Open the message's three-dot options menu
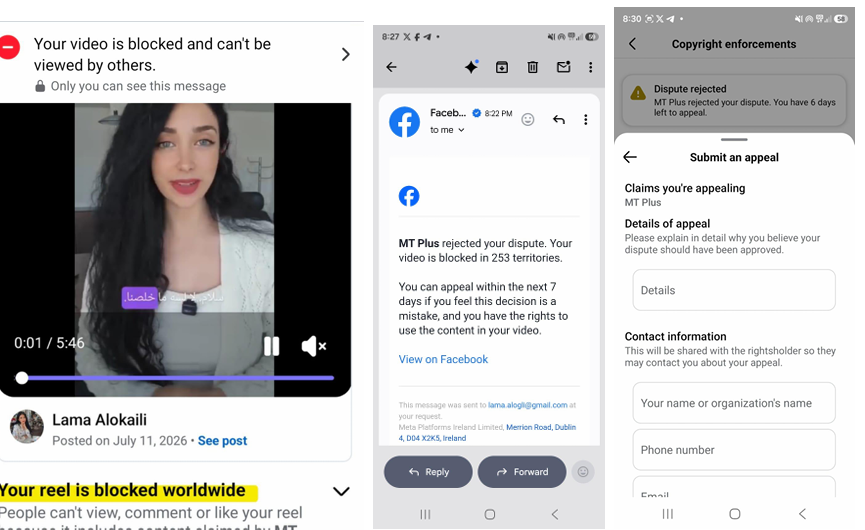Screen dimensions: 865x530 pos(585,120)
